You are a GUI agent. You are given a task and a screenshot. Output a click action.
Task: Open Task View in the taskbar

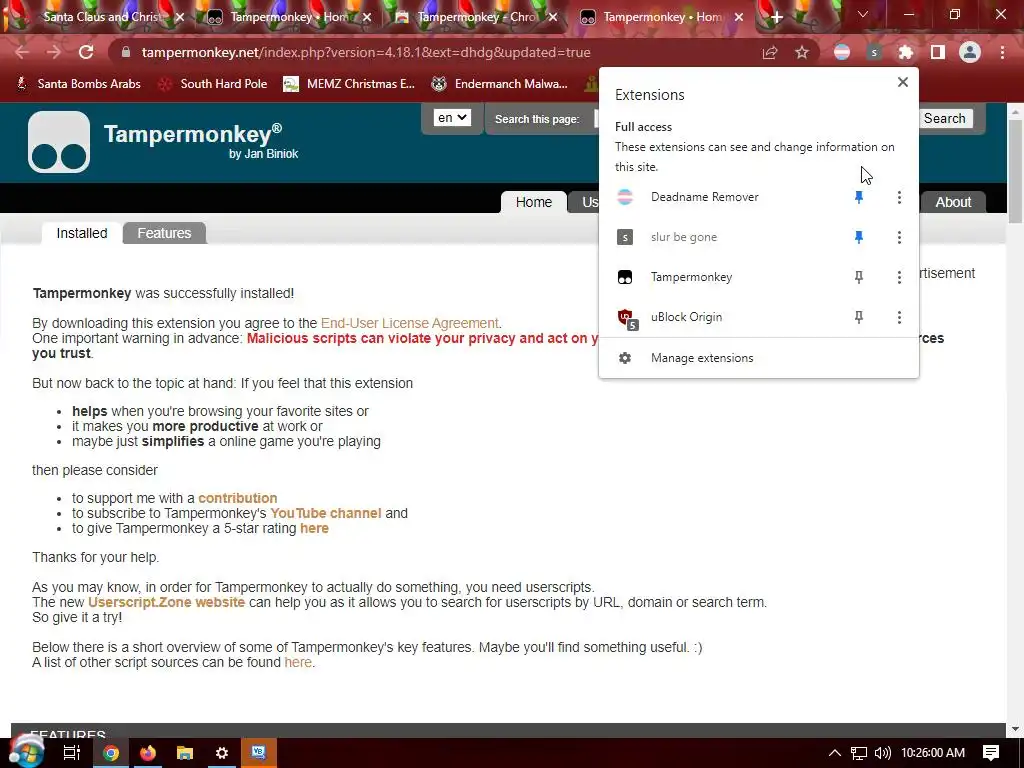click(72, 753)
